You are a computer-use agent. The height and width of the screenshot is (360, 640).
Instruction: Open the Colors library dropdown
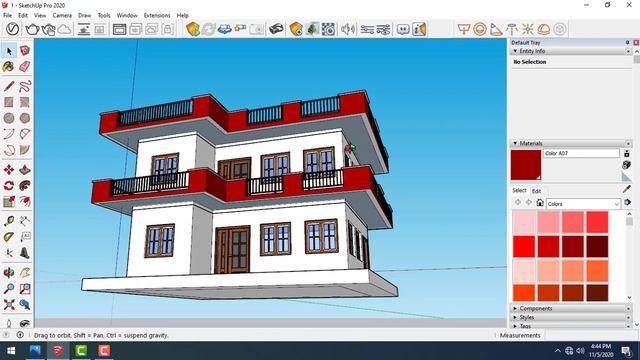tap(582, 204)
